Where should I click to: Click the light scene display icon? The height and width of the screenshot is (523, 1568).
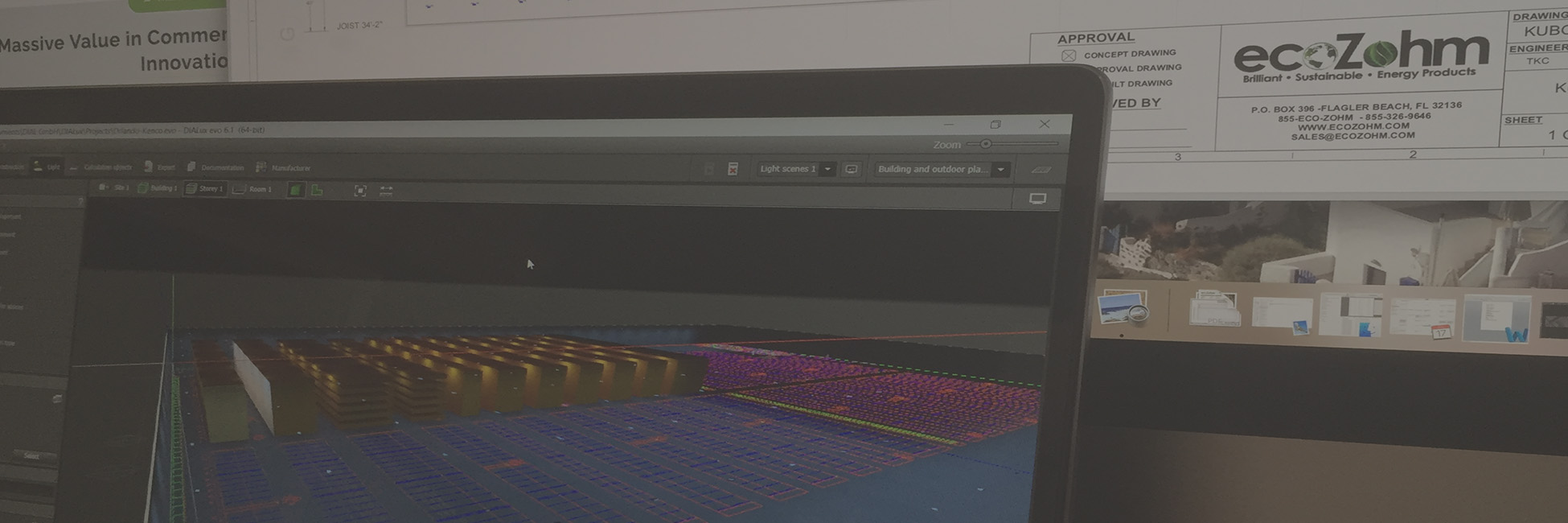(852, 169)
